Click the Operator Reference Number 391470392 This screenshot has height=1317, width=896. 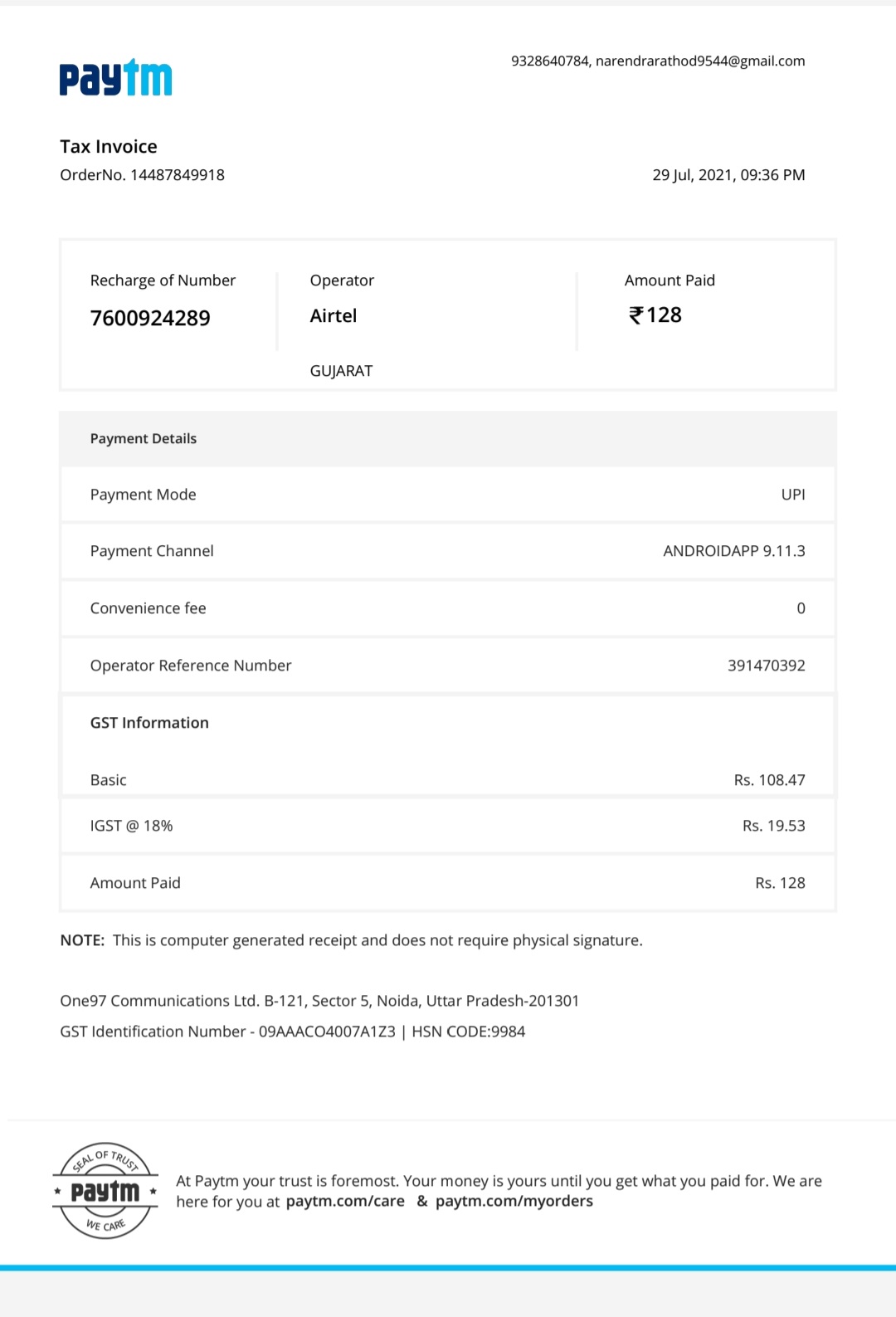coord(766,666)
